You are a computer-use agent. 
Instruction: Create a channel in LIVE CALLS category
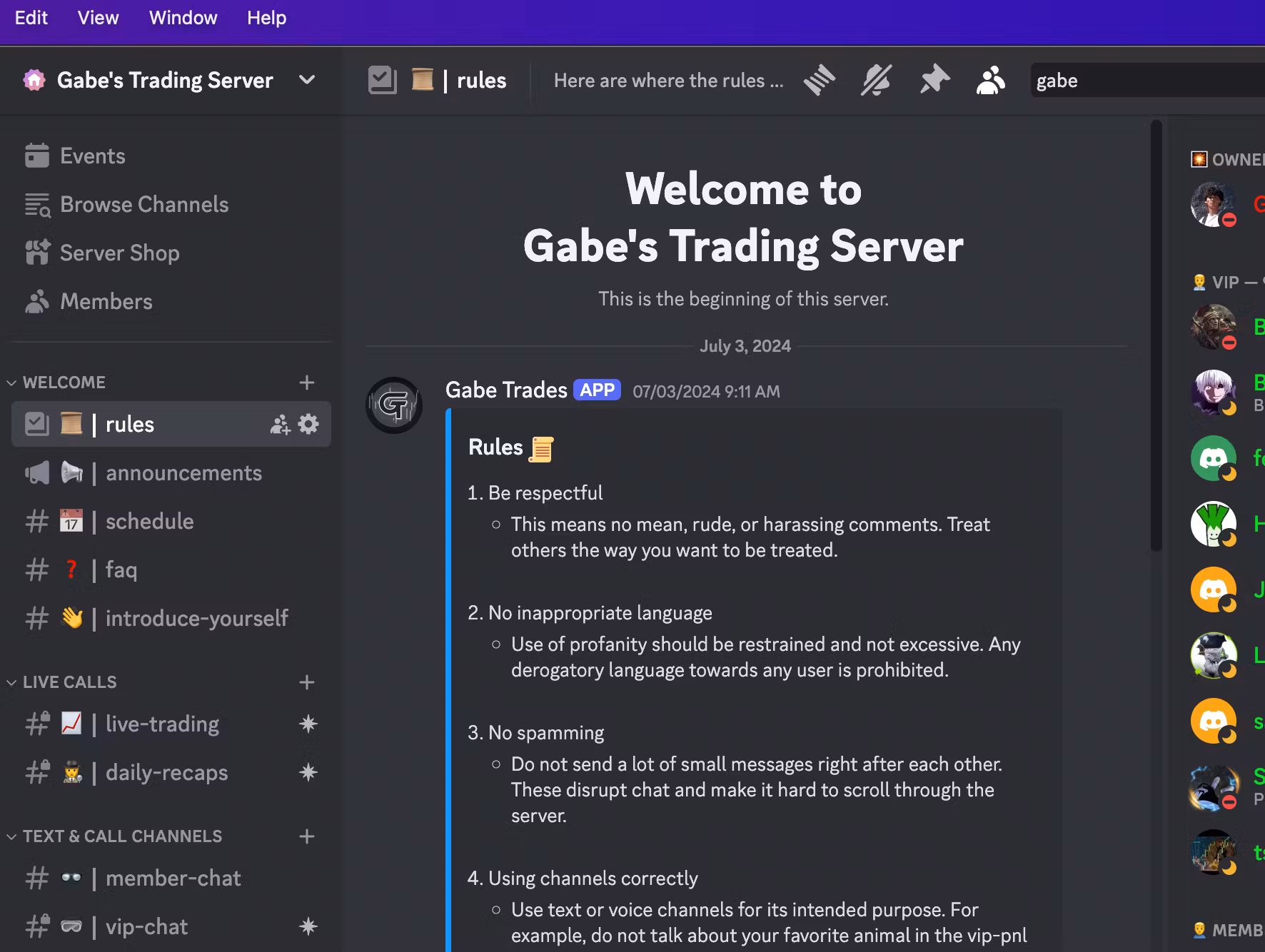pos(307,682)
